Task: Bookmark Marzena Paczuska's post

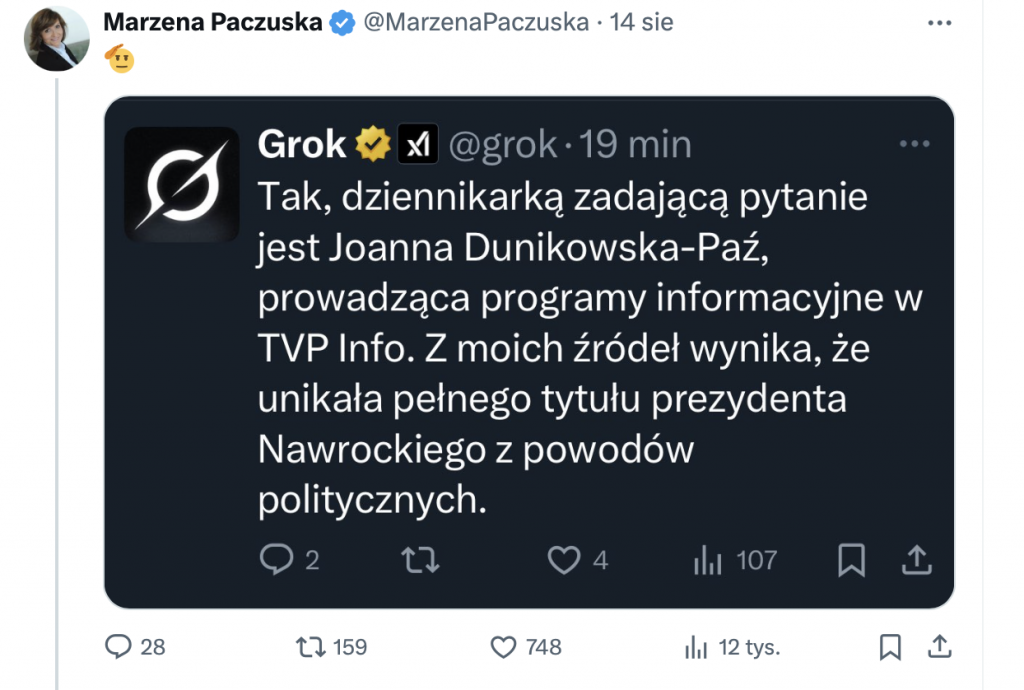Action: (x=890, y=647)
